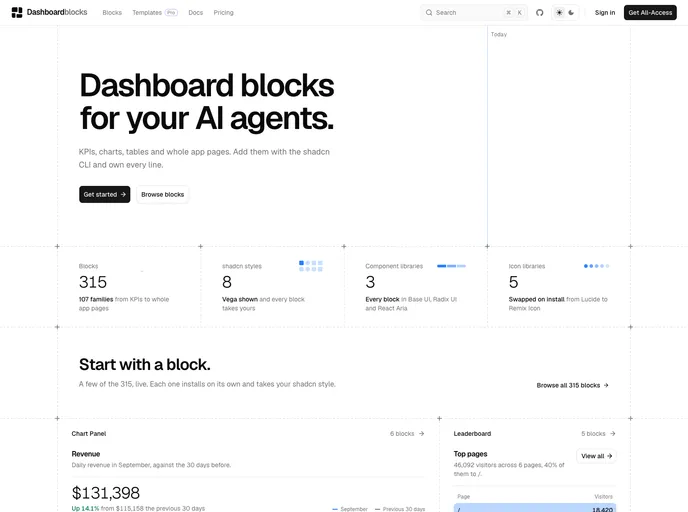Click the Browse blocks button

click(162, 194)
